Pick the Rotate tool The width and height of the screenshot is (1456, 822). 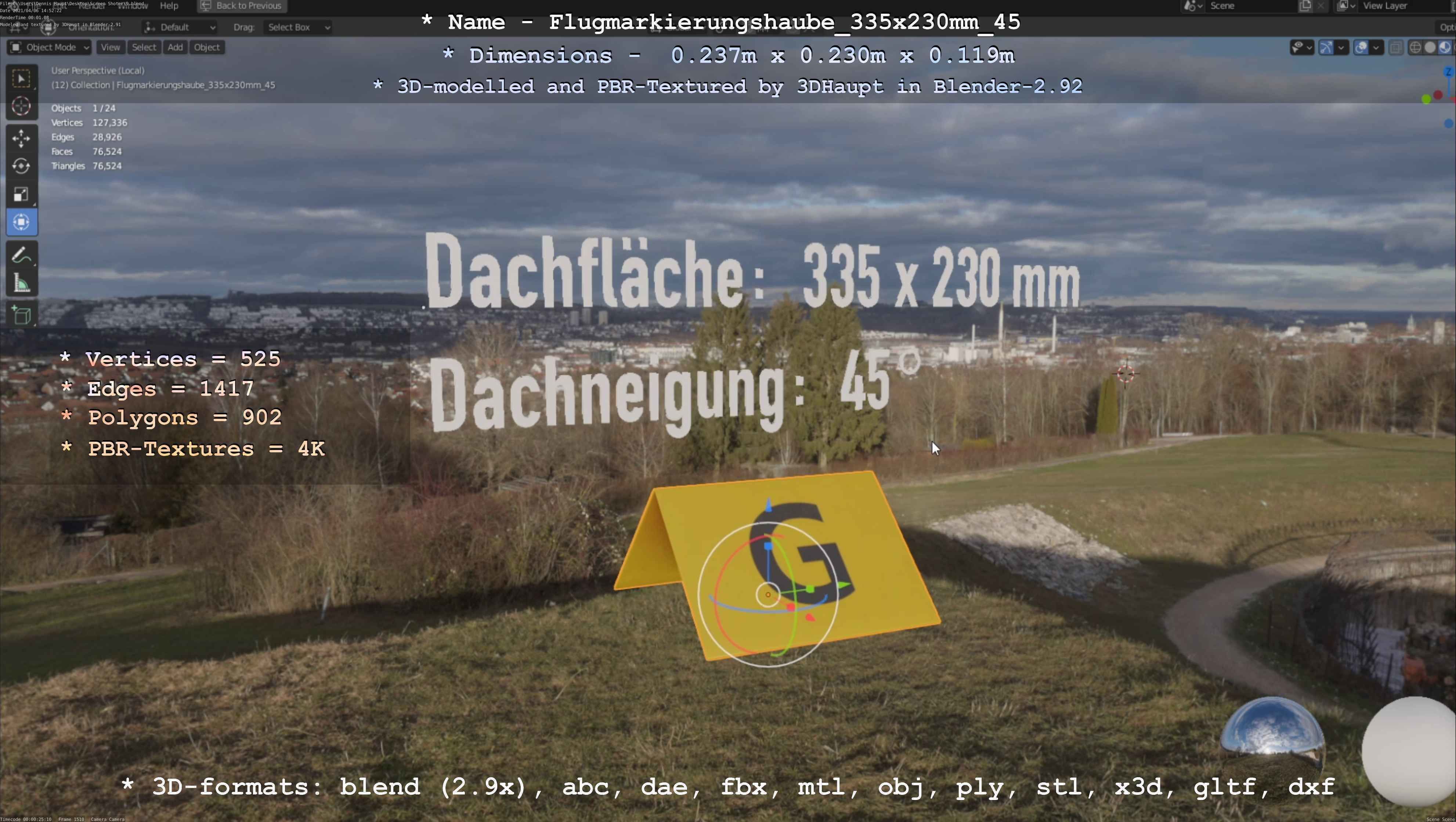pyautogui.click(x=21, y=166)
